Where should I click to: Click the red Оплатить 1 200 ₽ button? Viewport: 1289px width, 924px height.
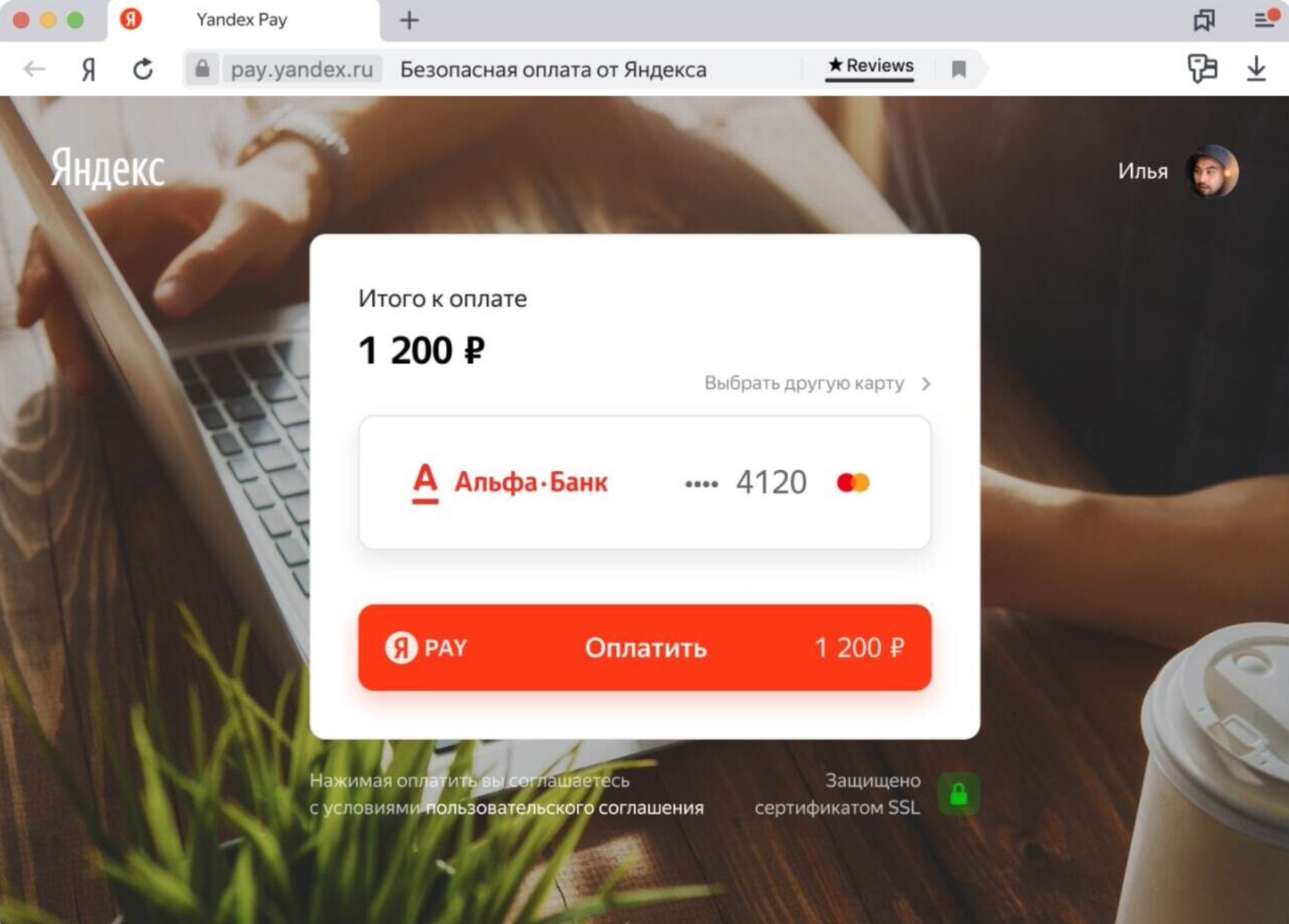644,647
